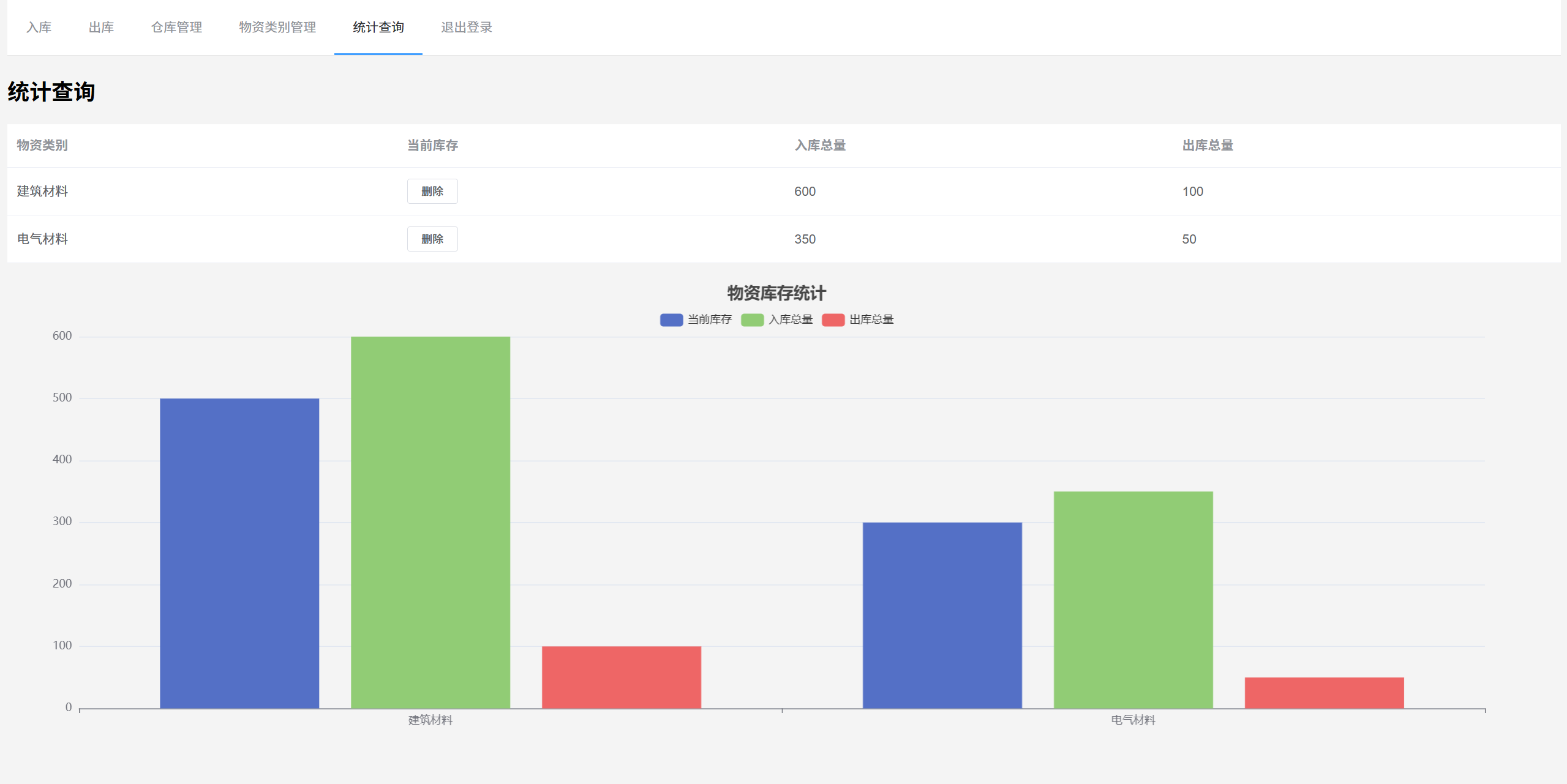
Task: Click the 入库总量 column header
Action: (820, 145)
